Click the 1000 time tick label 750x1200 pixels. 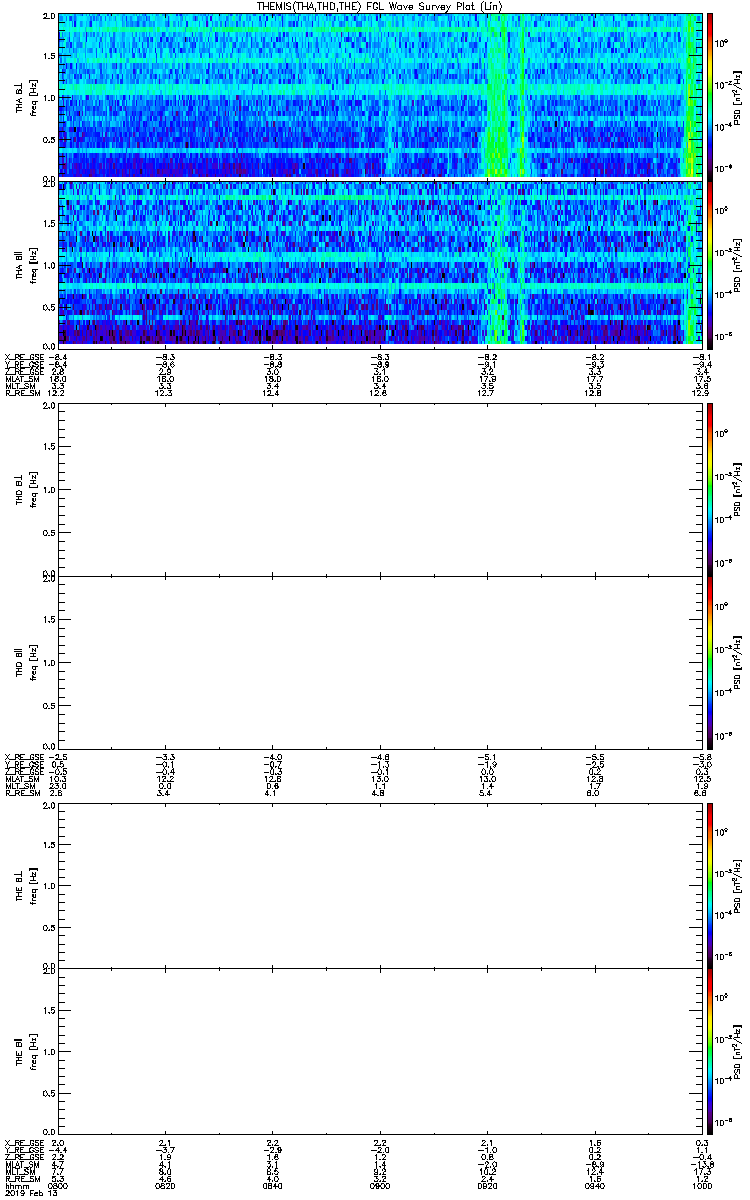pos(704,1185)
